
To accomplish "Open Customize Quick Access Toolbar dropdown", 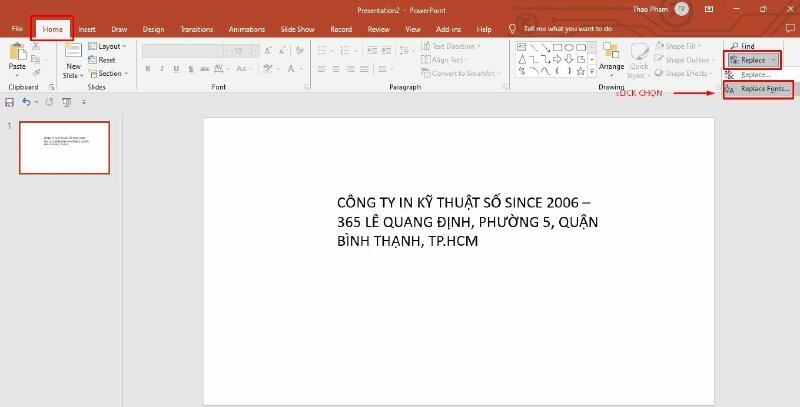I will tap(84, 103).
